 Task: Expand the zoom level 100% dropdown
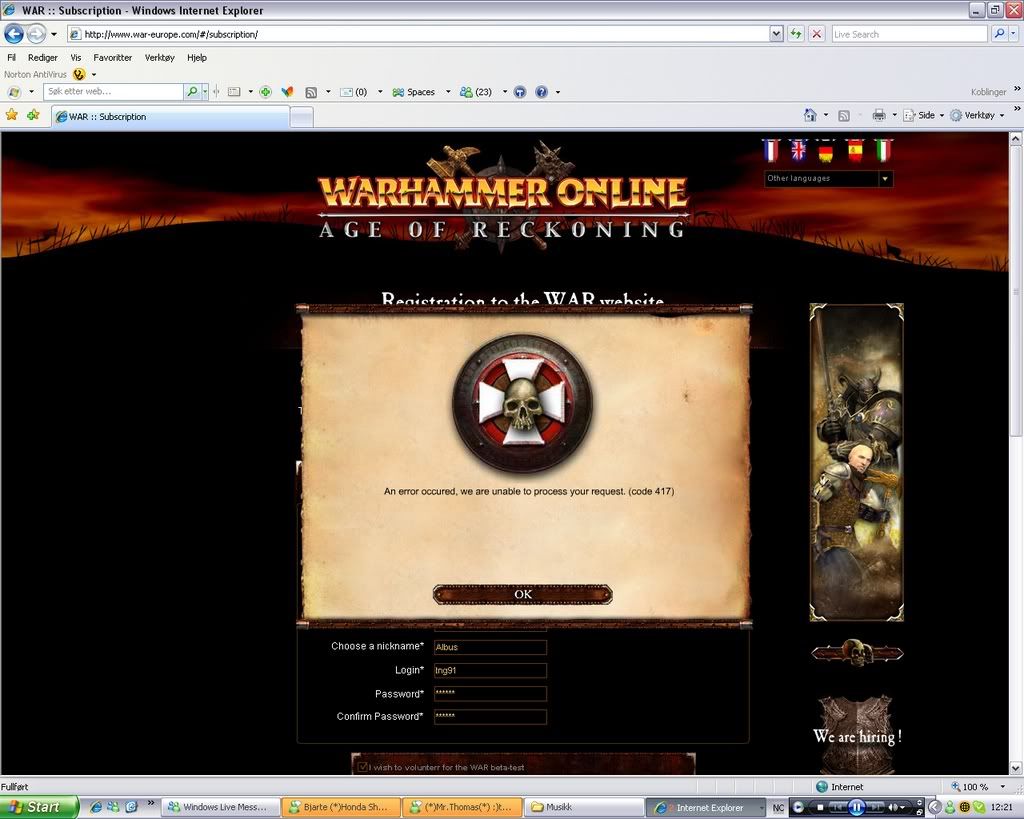pos(1002,787)
